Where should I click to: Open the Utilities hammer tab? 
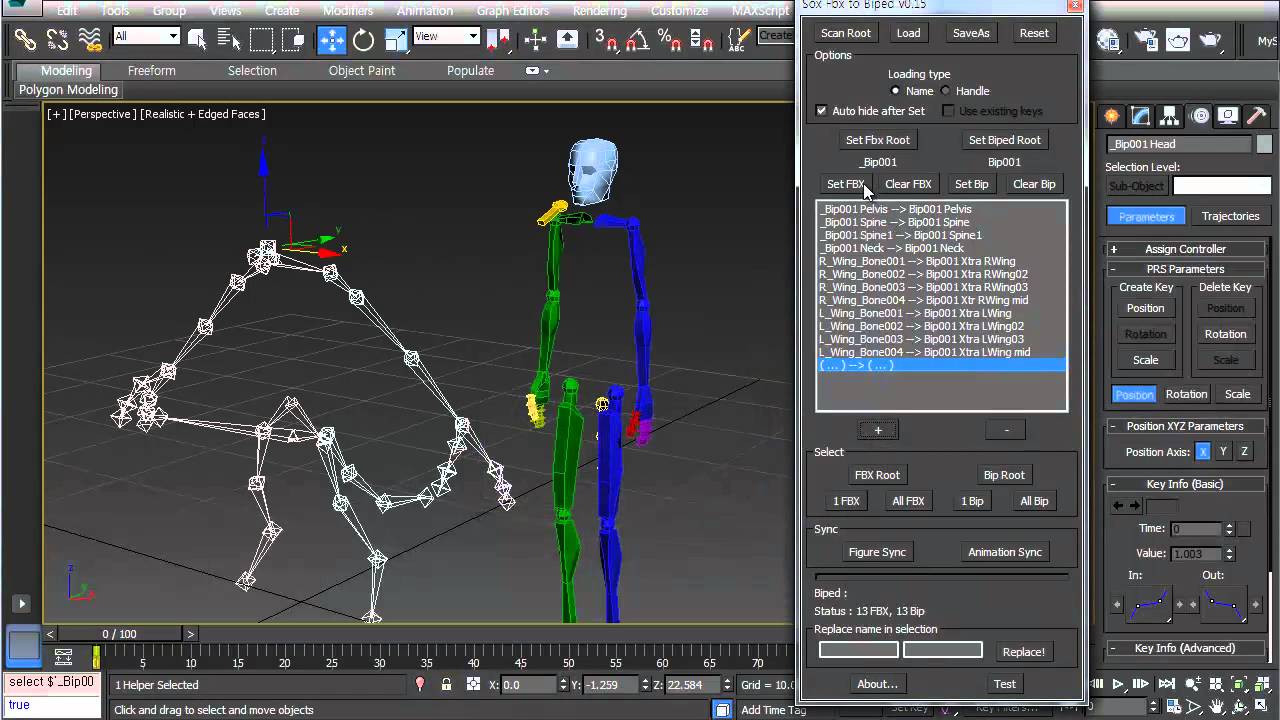(1257, 115)
